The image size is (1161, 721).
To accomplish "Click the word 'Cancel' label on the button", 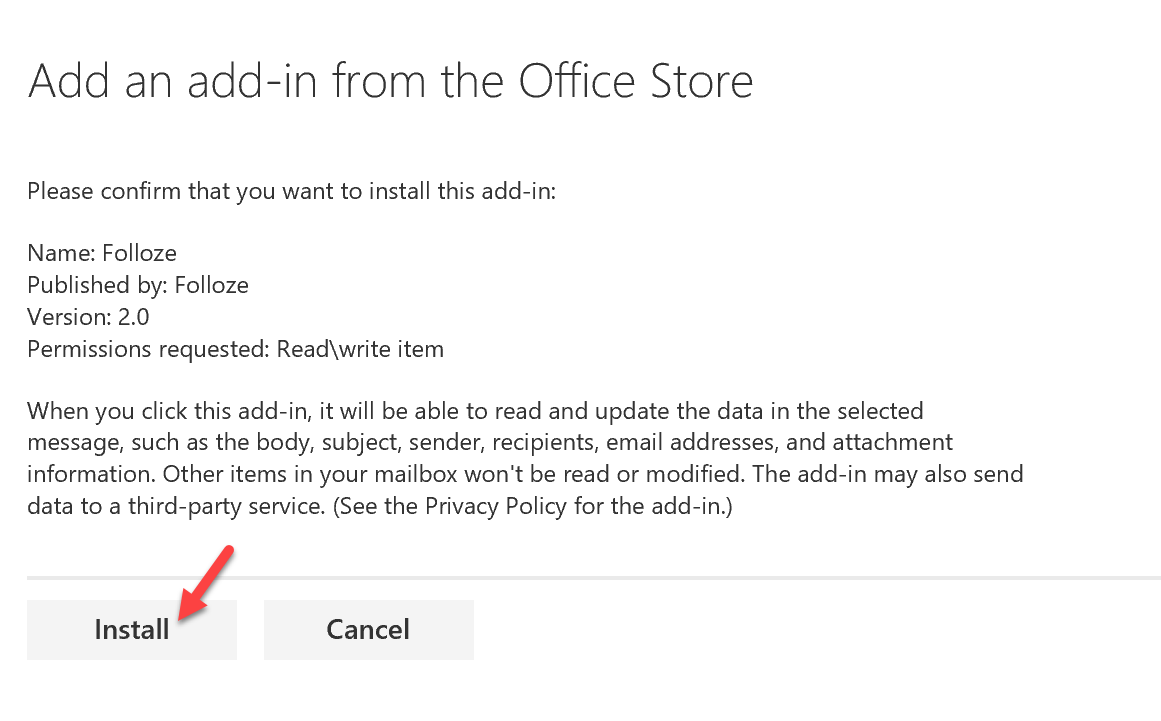I will (368, 629).
